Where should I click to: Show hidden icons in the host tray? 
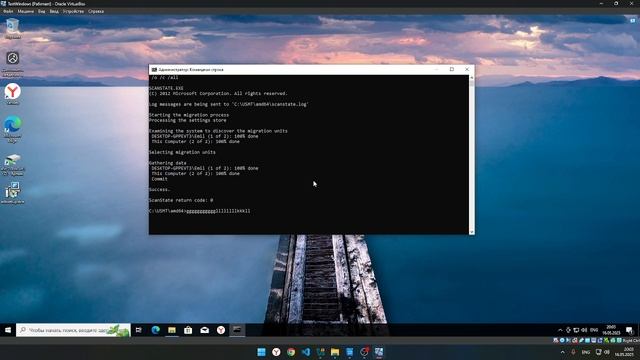pos(563,352)
